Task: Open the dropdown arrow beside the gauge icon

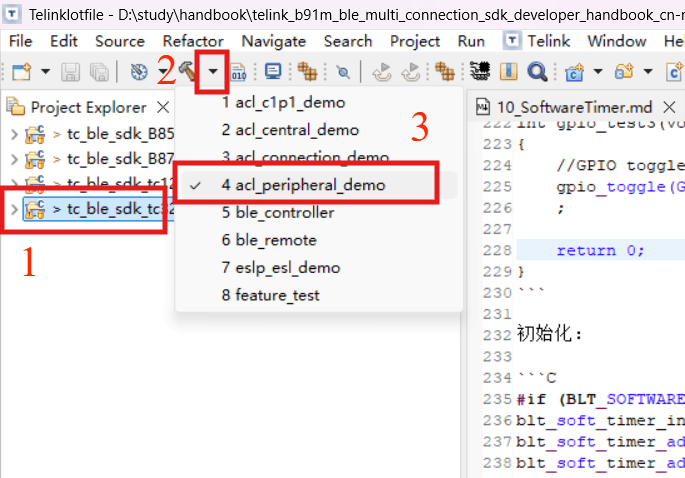Action: tap(163, 71)
